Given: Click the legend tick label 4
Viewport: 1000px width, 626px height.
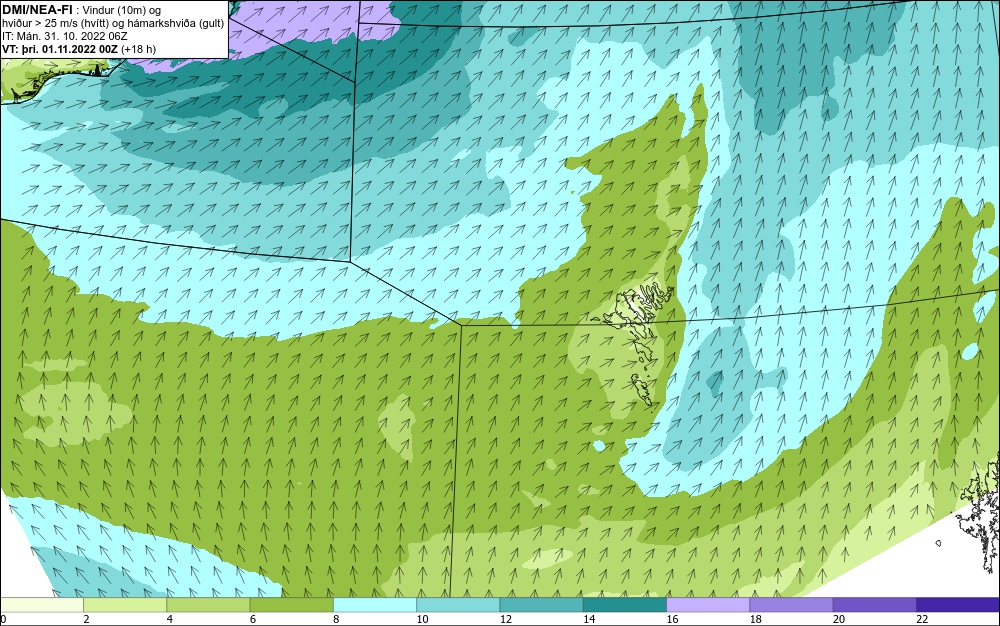Looking at the screenshot, I should pos(170,619).
